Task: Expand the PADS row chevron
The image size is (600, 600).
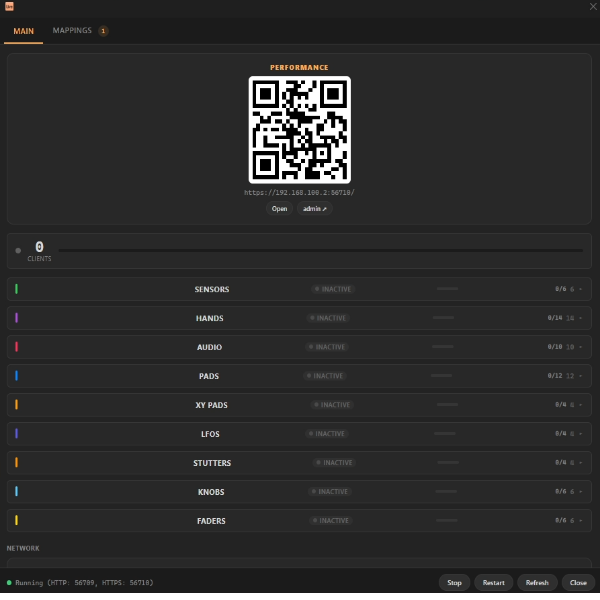Action: coord(580,376)
